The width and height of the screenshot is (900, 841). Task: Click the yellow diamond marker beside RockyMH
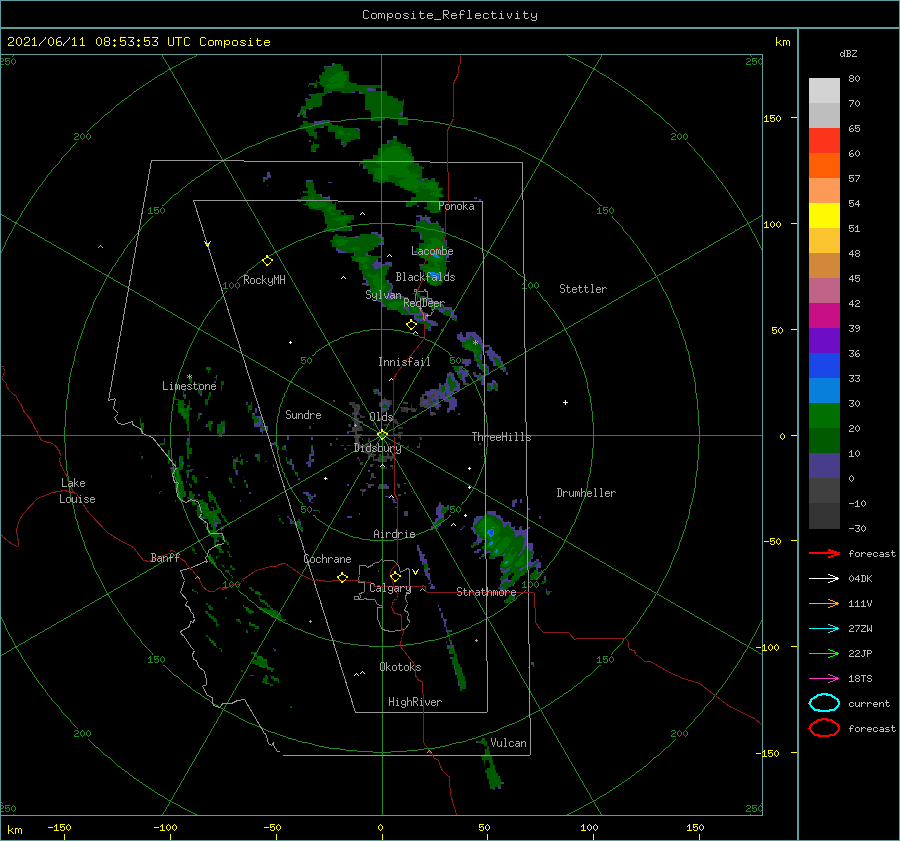click(267, 261)
